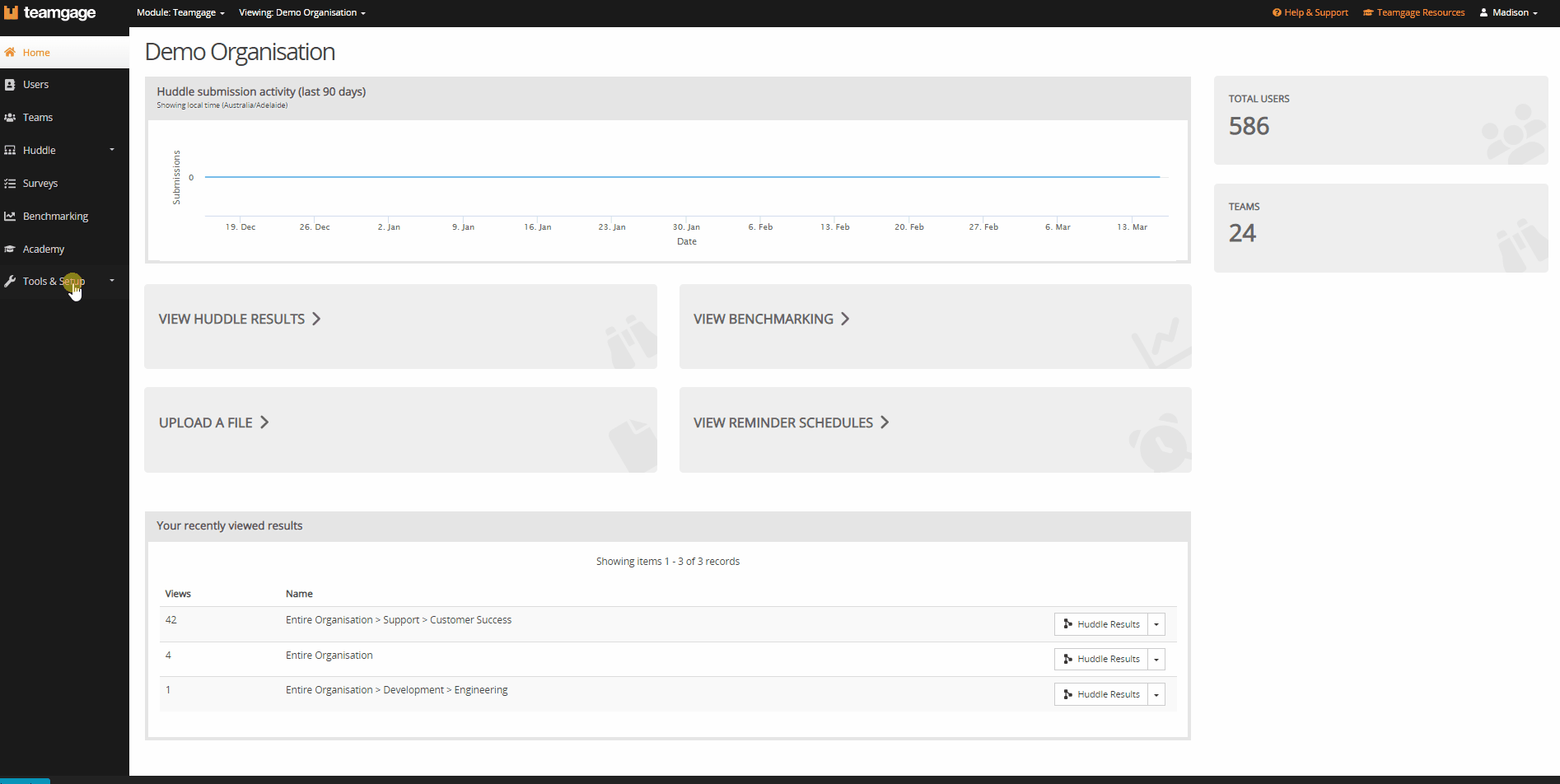Click the Huddle Results icon in Engineering row
1560x784 pixels.
click(1068, 694)
